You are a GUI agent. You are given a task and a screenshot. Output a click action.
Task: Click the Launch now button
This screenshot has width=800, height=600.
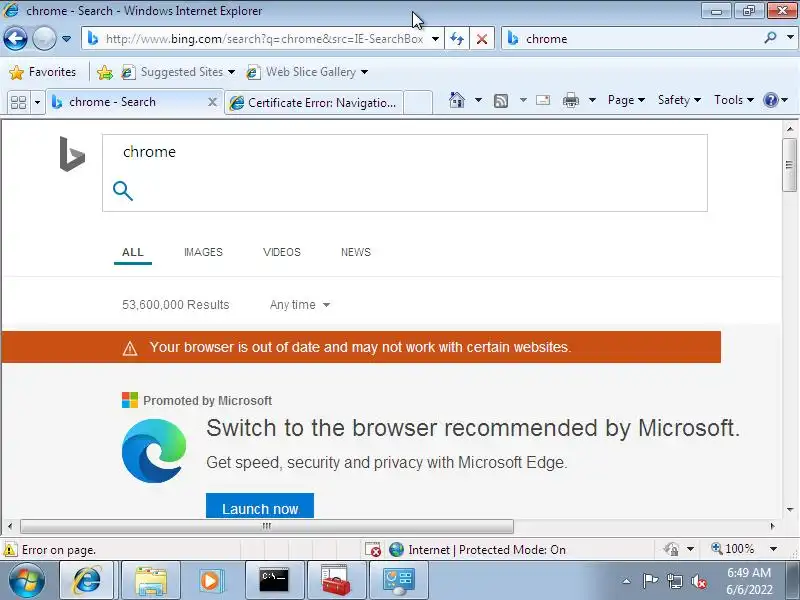(260, 506)
